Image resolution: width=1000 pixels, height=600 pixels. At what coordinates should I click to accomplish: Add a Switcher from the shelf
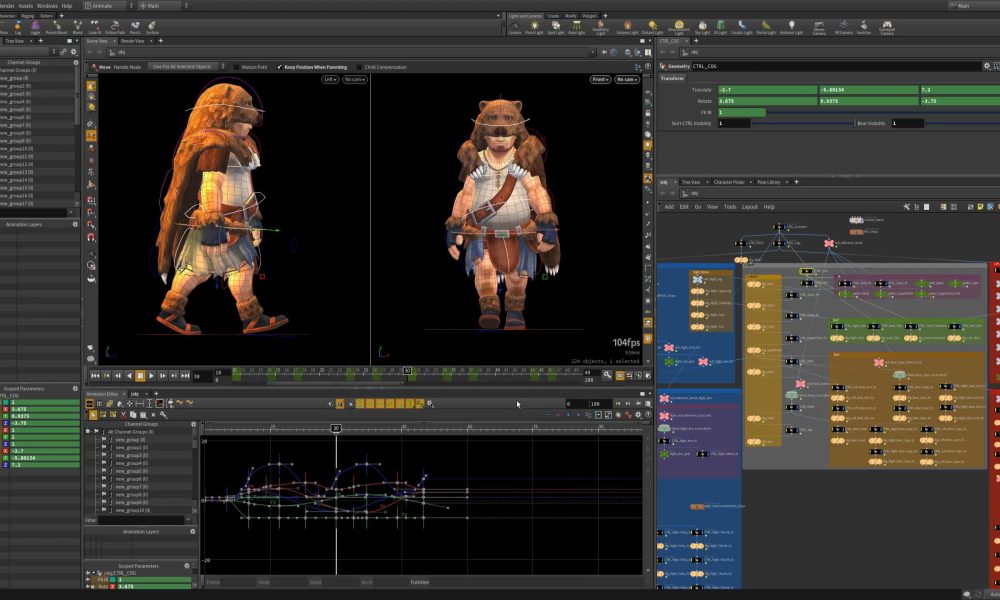pos(864,27)
